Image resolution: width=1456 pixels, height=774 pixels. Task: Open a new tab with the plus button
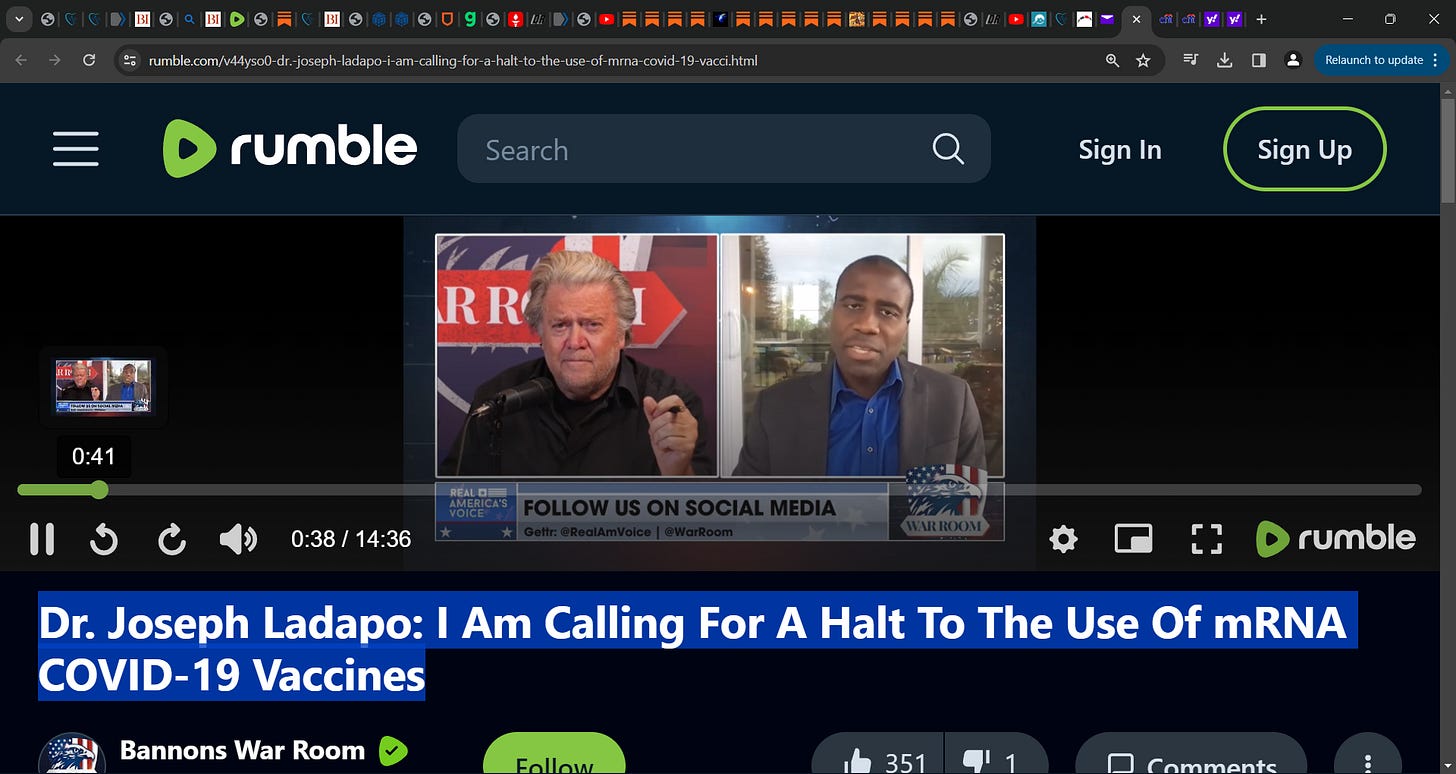[x=1261, y=19]
